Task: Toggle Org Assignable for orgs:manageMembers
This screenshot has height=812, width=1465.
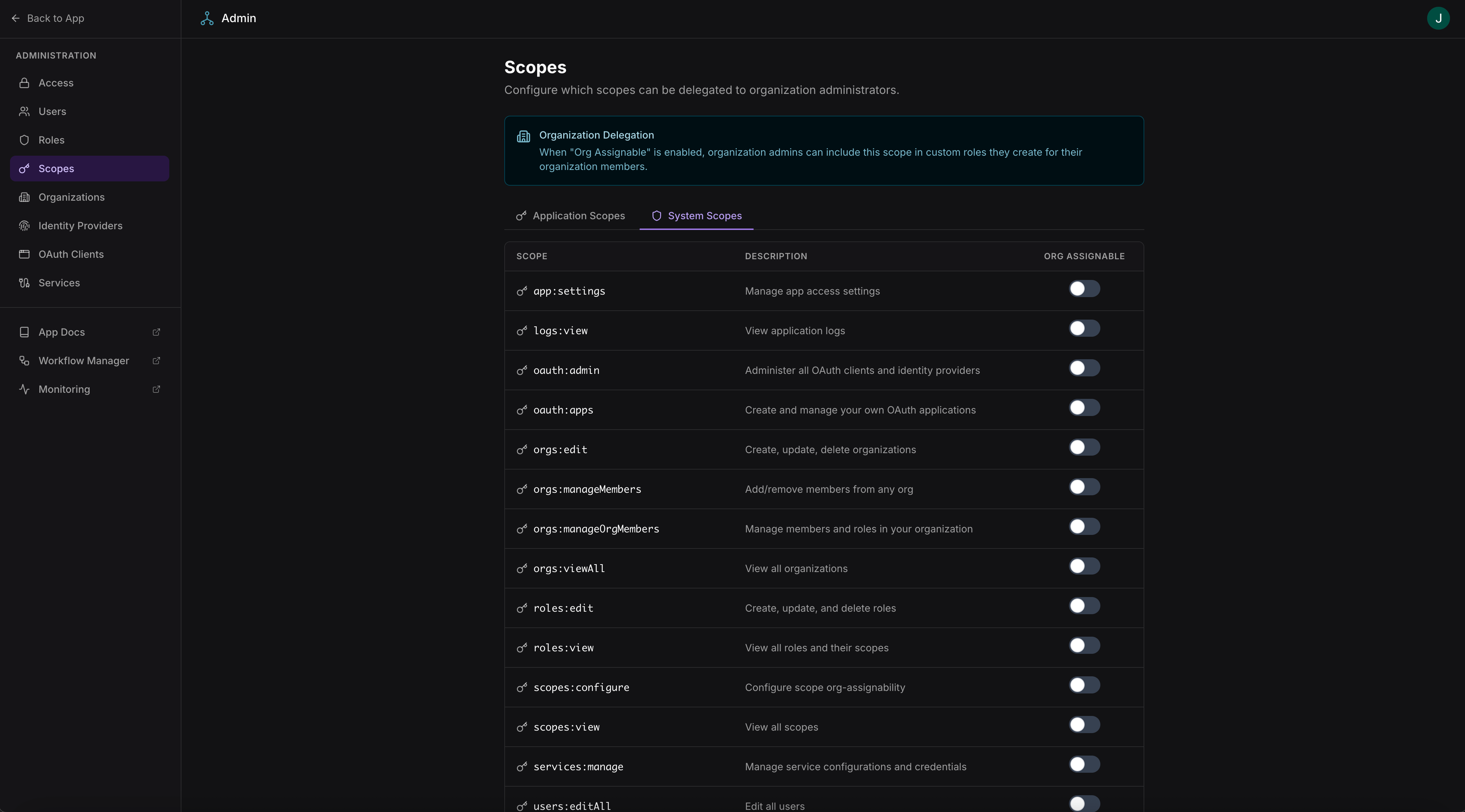Action: click(x=1084, y=487)
